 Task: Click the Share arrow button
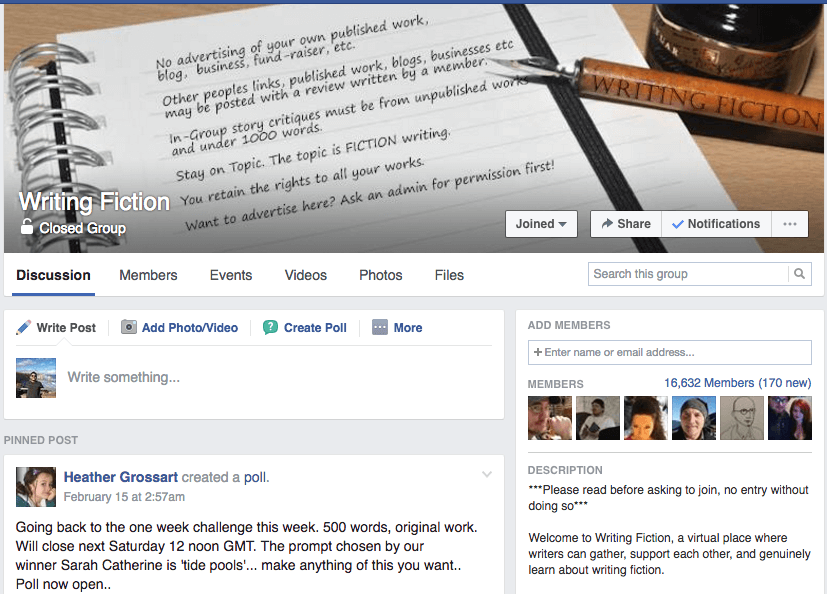pos(626,224)
